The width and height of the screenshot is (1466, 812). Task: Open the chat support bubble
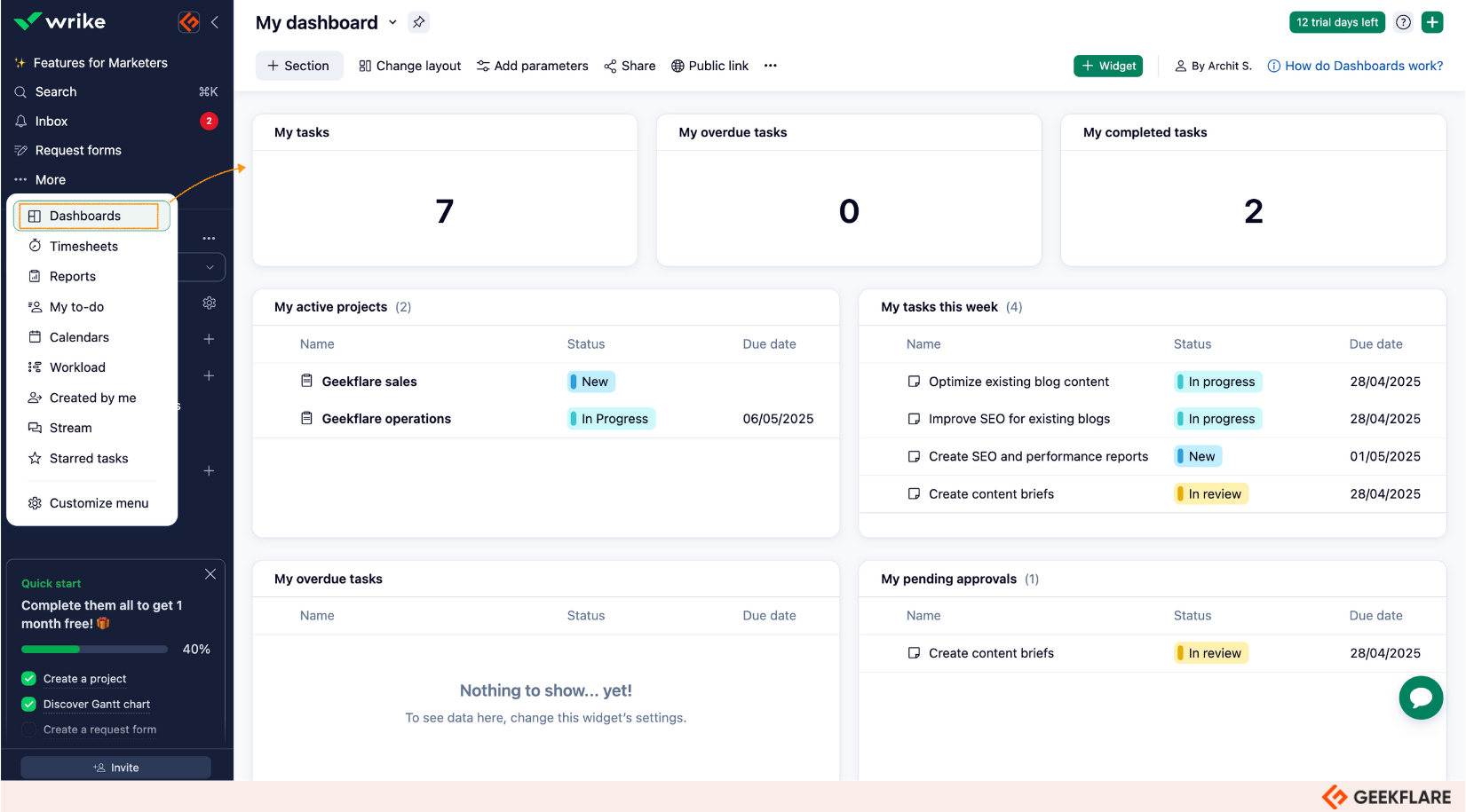coord(1421,698)
